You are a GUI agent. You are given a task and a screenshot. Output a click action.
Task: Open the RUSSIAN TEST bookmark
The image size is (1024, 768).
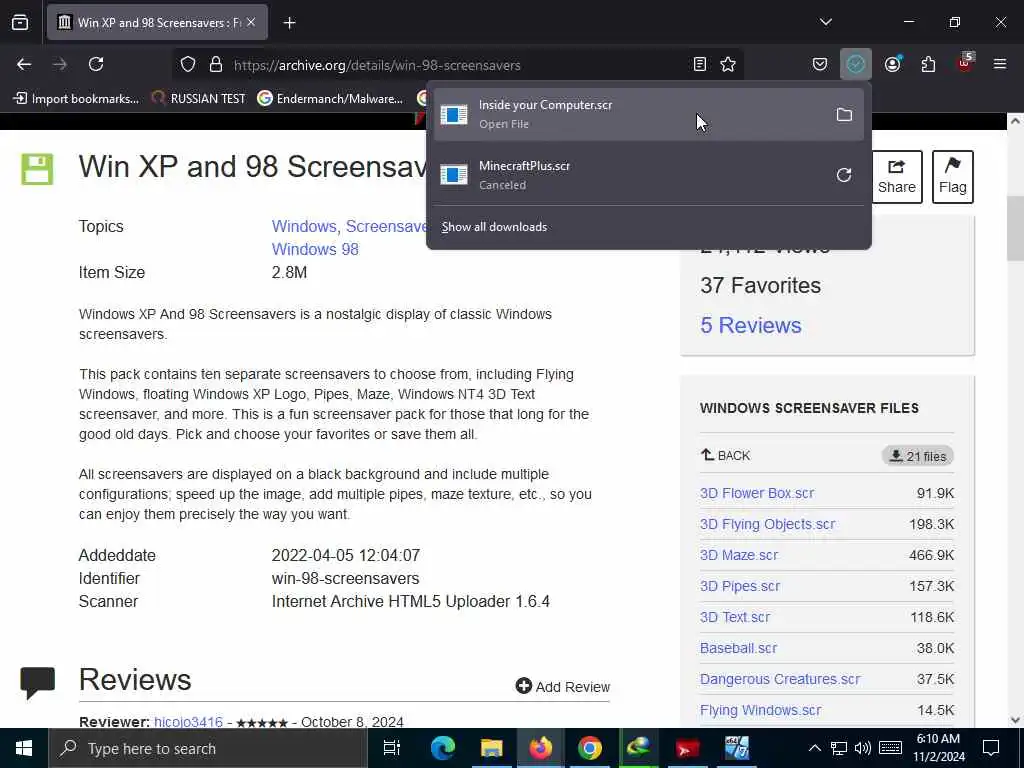click(x=199, y=99)
